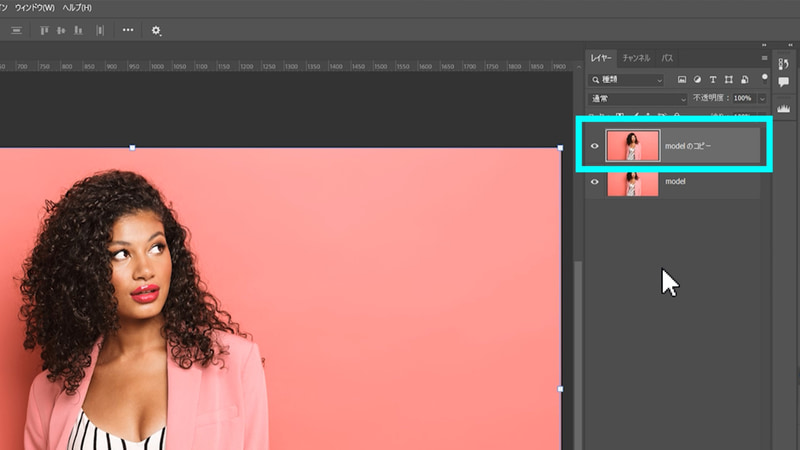
Task: Toggle the layer filtering on/off switch
Action: 764,79
